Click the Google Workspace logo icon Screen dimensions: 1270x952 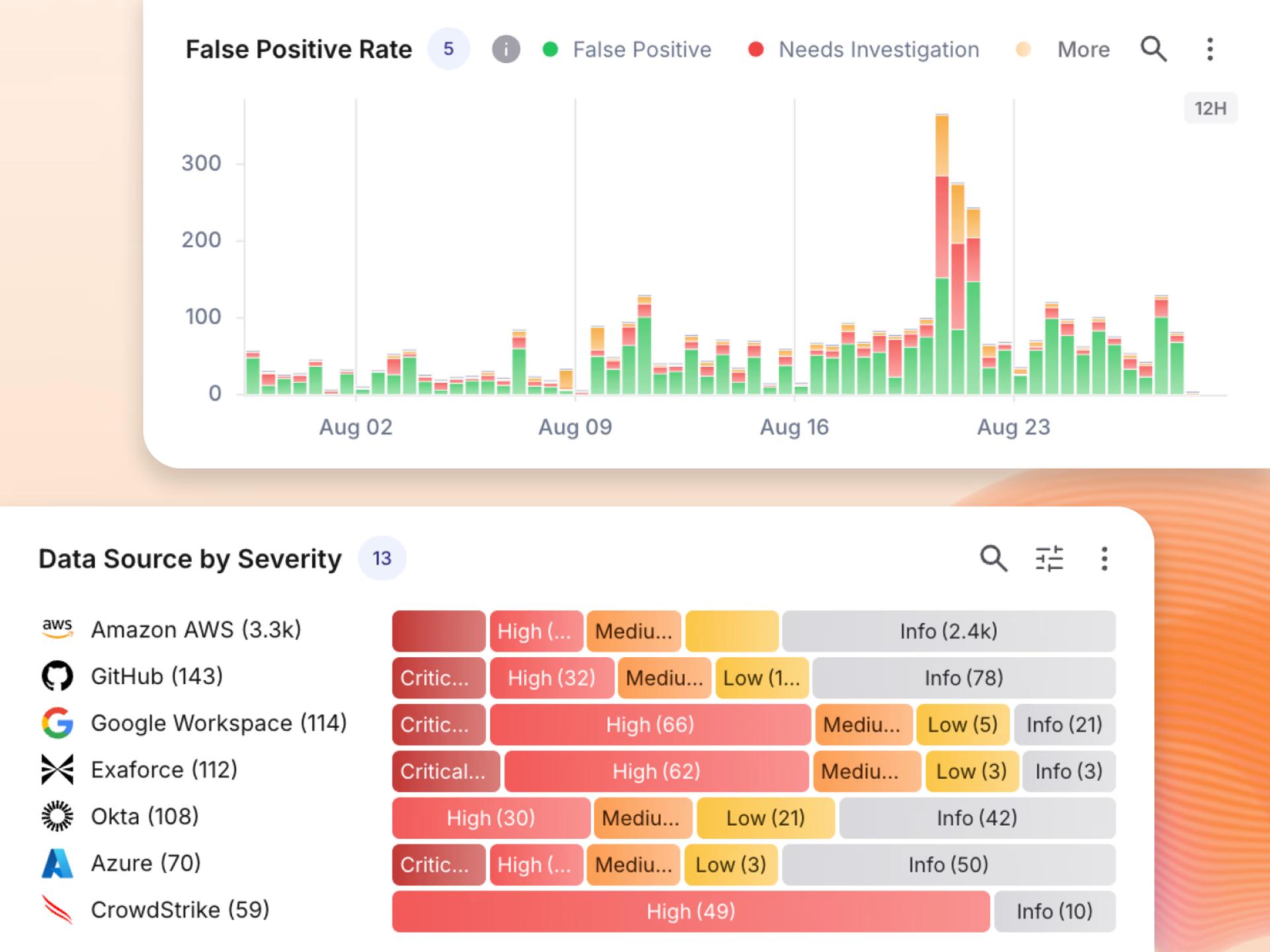click(x=58, y=723)
